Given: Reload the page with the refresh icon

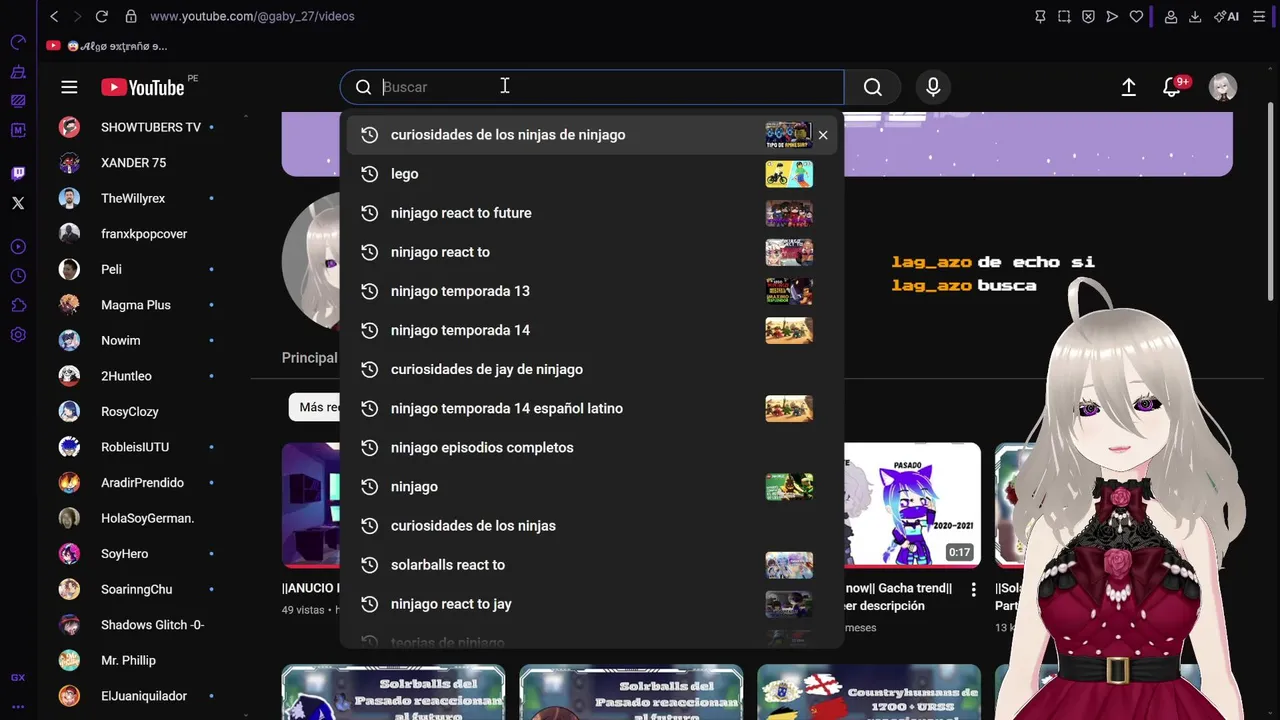Looking at the screenshot, I should (x=101, y=16).
